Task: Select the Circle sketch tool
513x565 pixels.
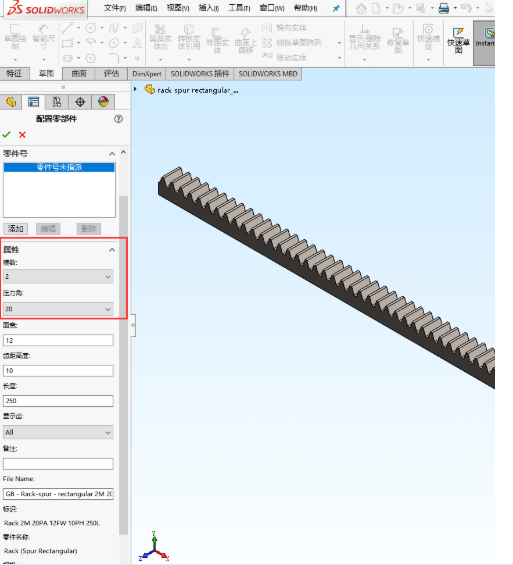Action: point(90,28)
